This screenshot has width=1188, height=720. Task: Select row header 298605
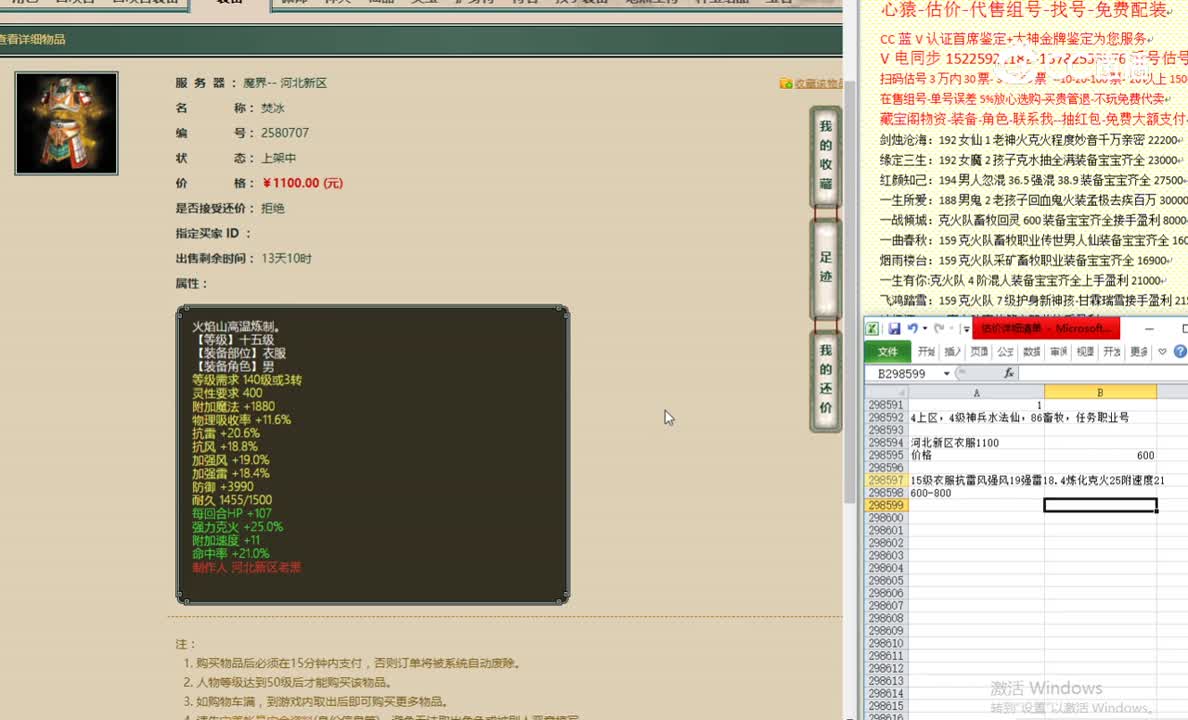point(886,580)
